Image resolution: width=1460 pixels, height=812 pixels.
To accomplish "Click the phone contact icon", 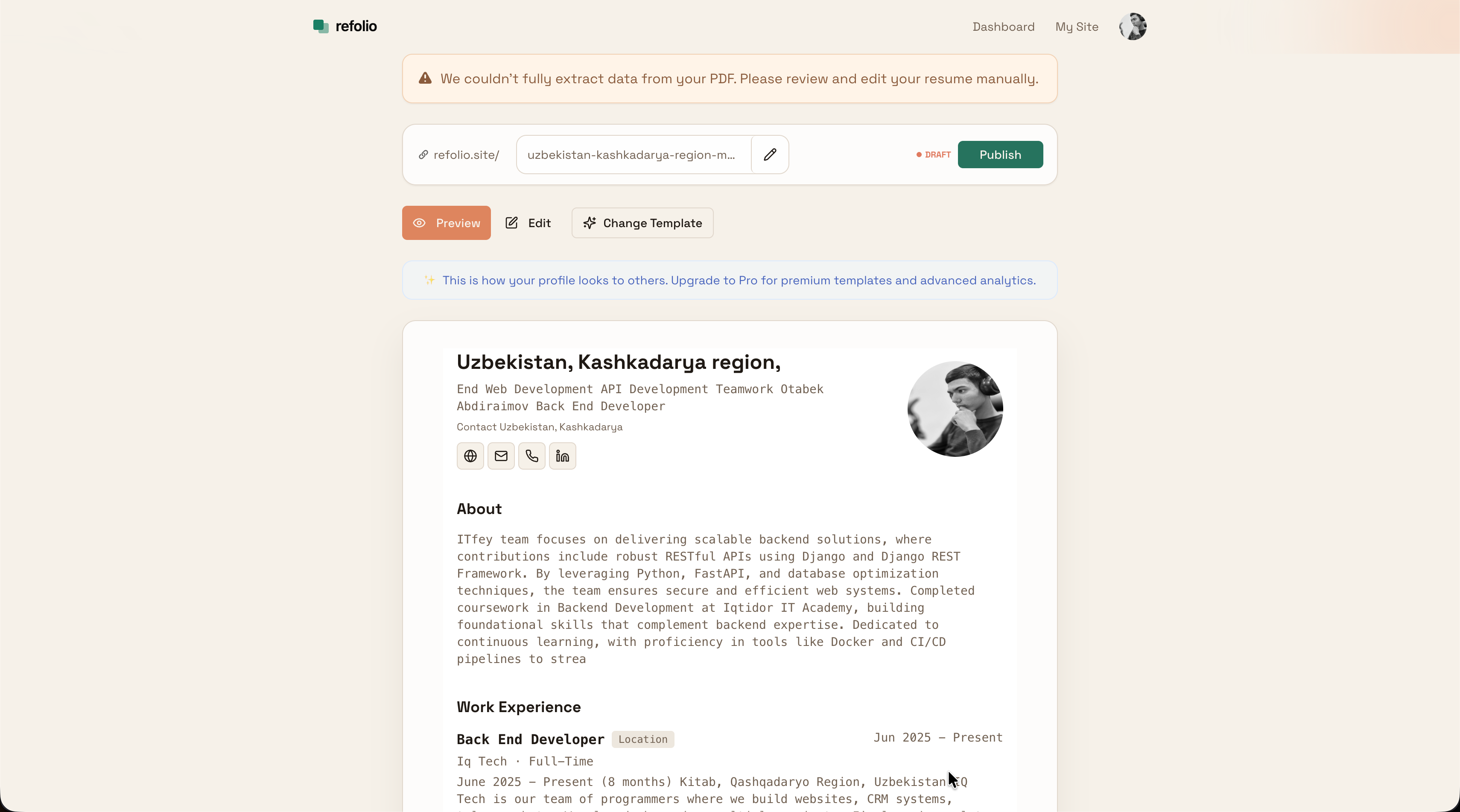I will click(x=531, y=455).
